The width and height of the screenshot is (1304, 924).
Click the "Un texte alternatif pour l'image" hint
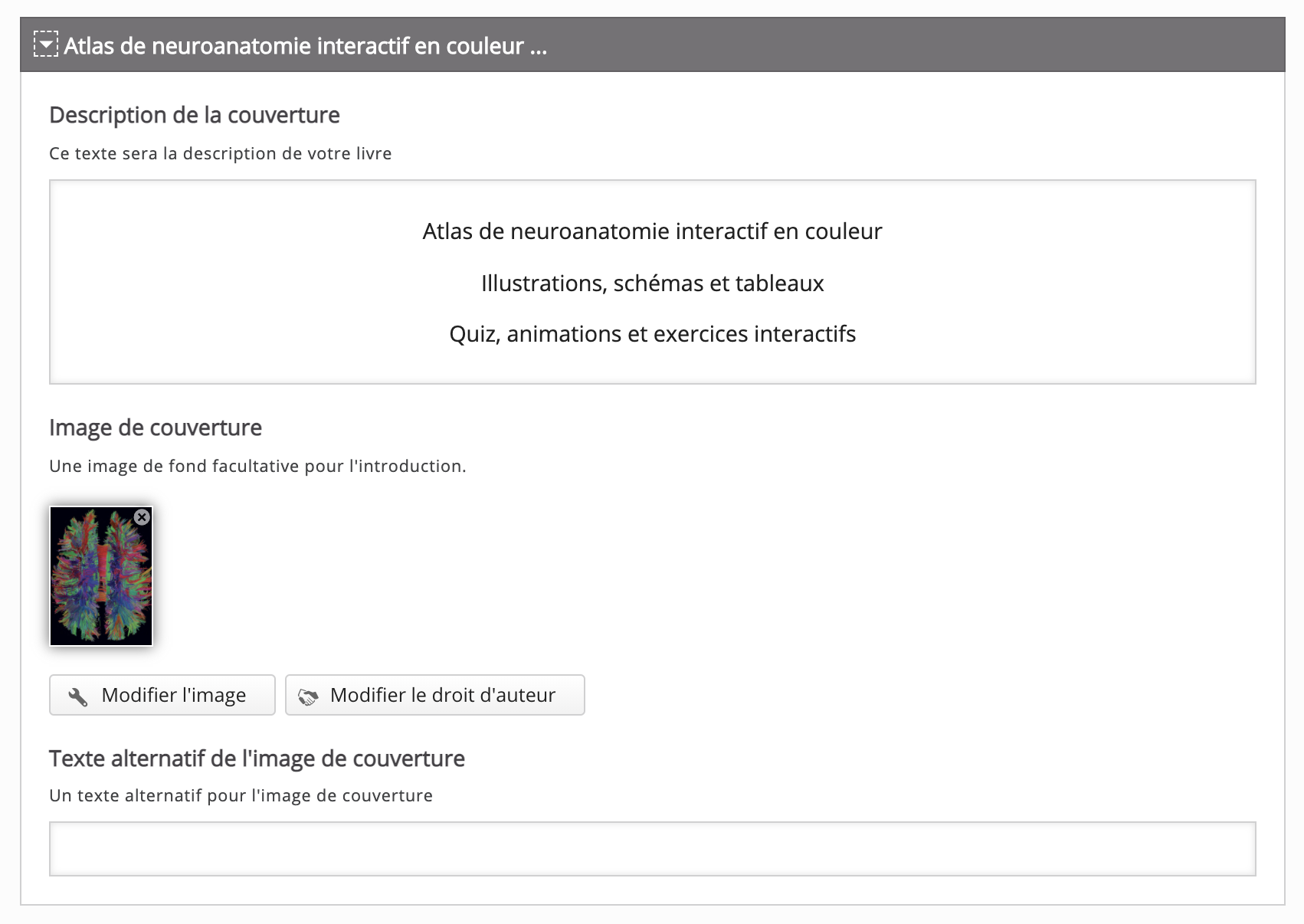[x=241, y=795]
